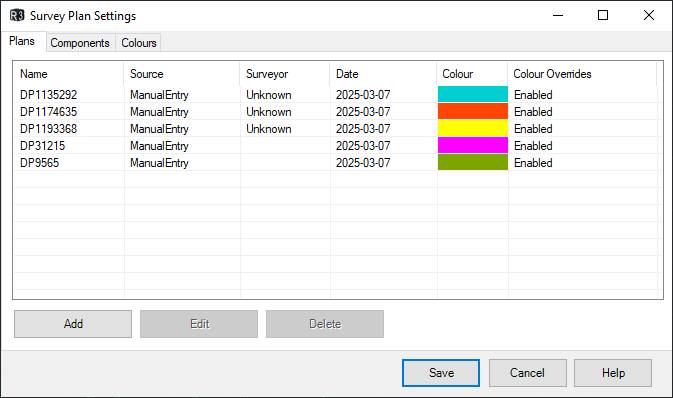Screen dimensions: 673x398
Task: Click Enabled override for DP9565
Action: point(533,163)
